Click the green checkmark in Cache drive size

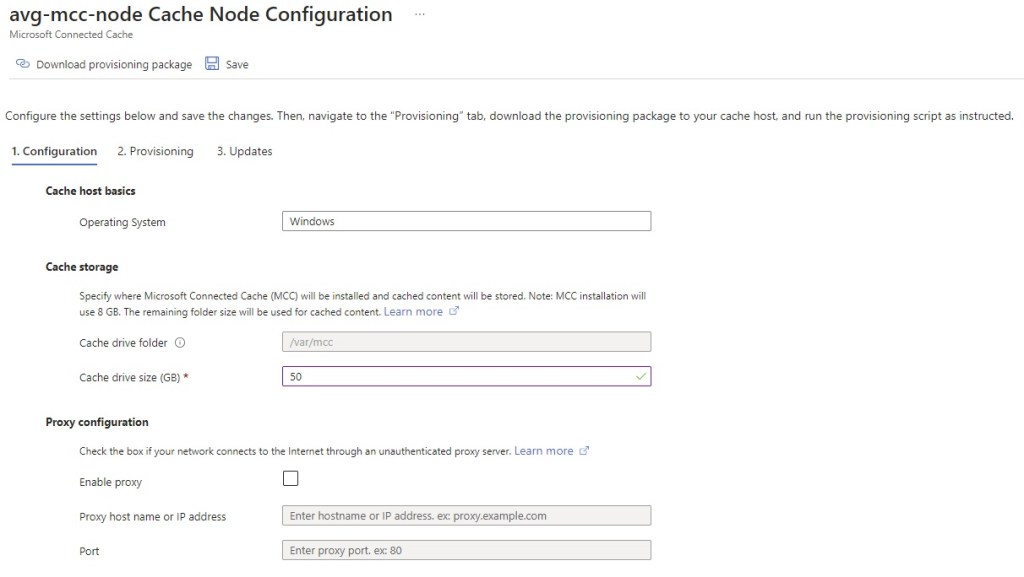tap(640, 377)
